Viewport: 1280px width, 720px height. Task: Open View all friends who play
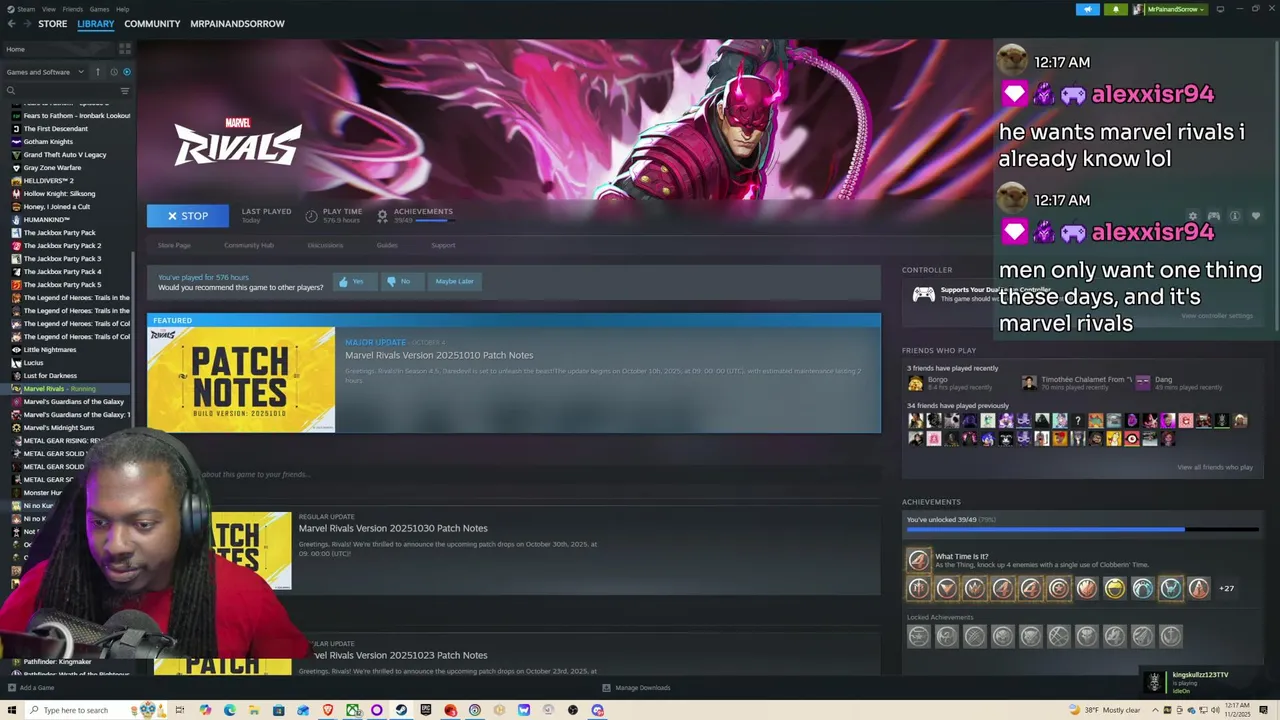tap(1214, 467)
